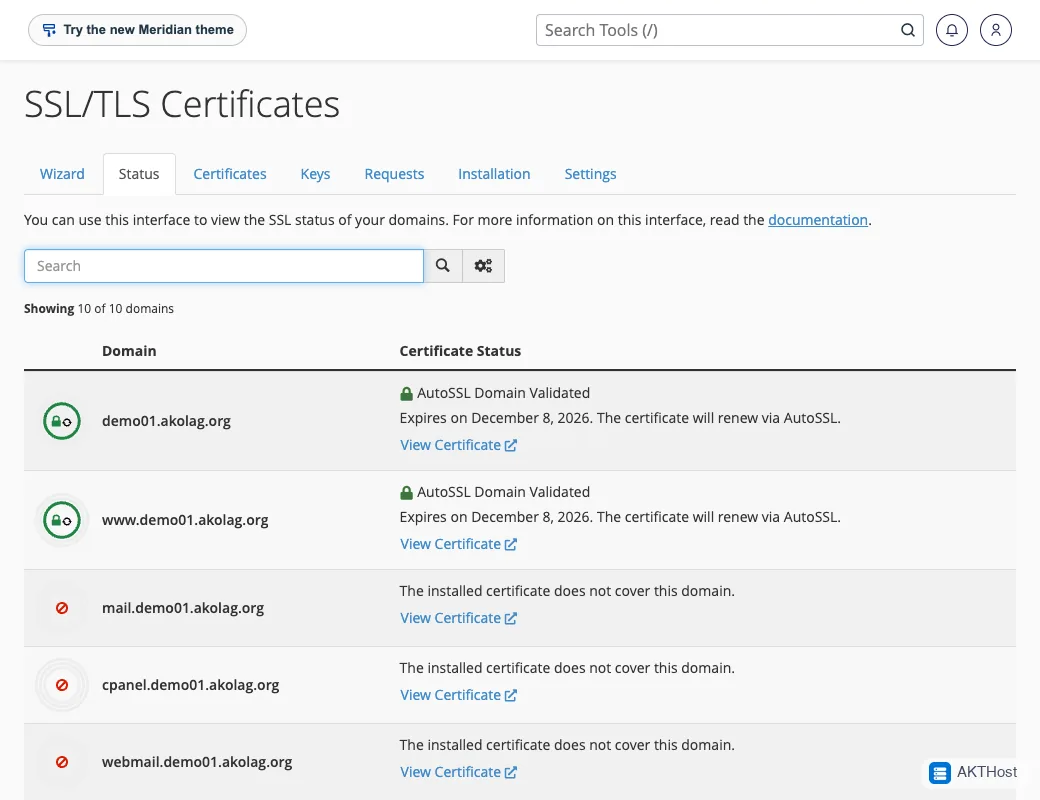The width and height of the screenshot is (1040, 800).
Task: Open the notifications bell icon
Action: point(951,30)
